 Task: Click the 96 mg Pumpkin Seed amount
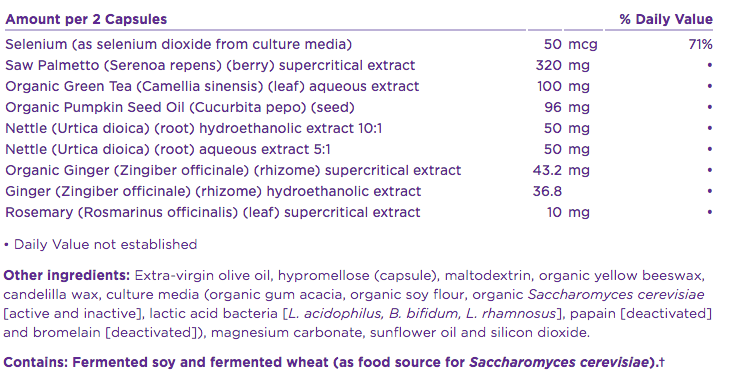pos(567,107)
